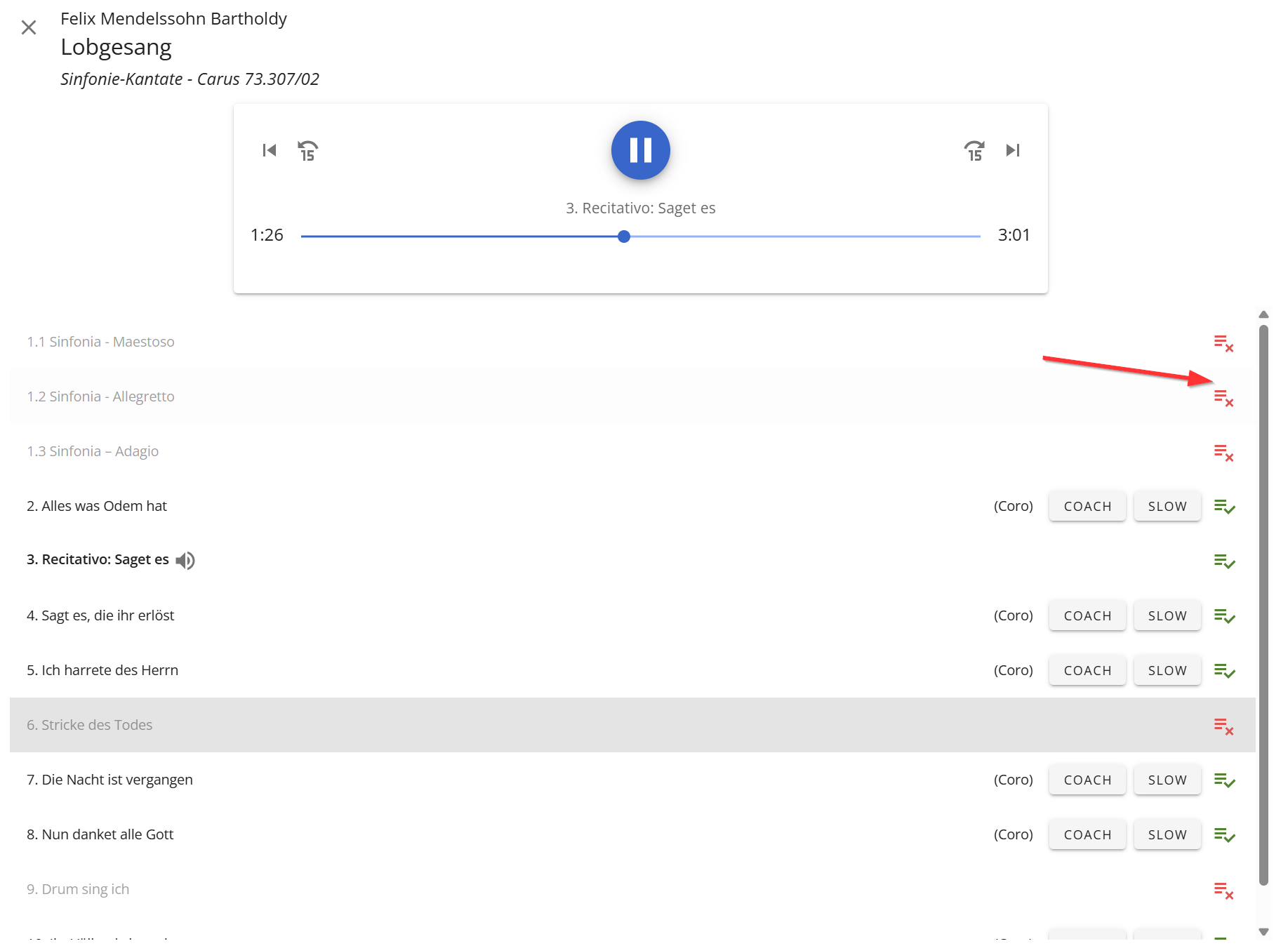Open COACH version of Nun danket alle Gott
This screenshot has height=946, width=1288.
click(1087, 834)
